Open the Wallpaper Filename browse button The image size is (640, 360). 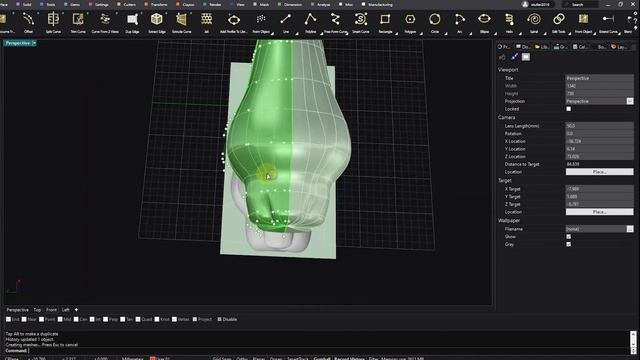pos(630,229)
